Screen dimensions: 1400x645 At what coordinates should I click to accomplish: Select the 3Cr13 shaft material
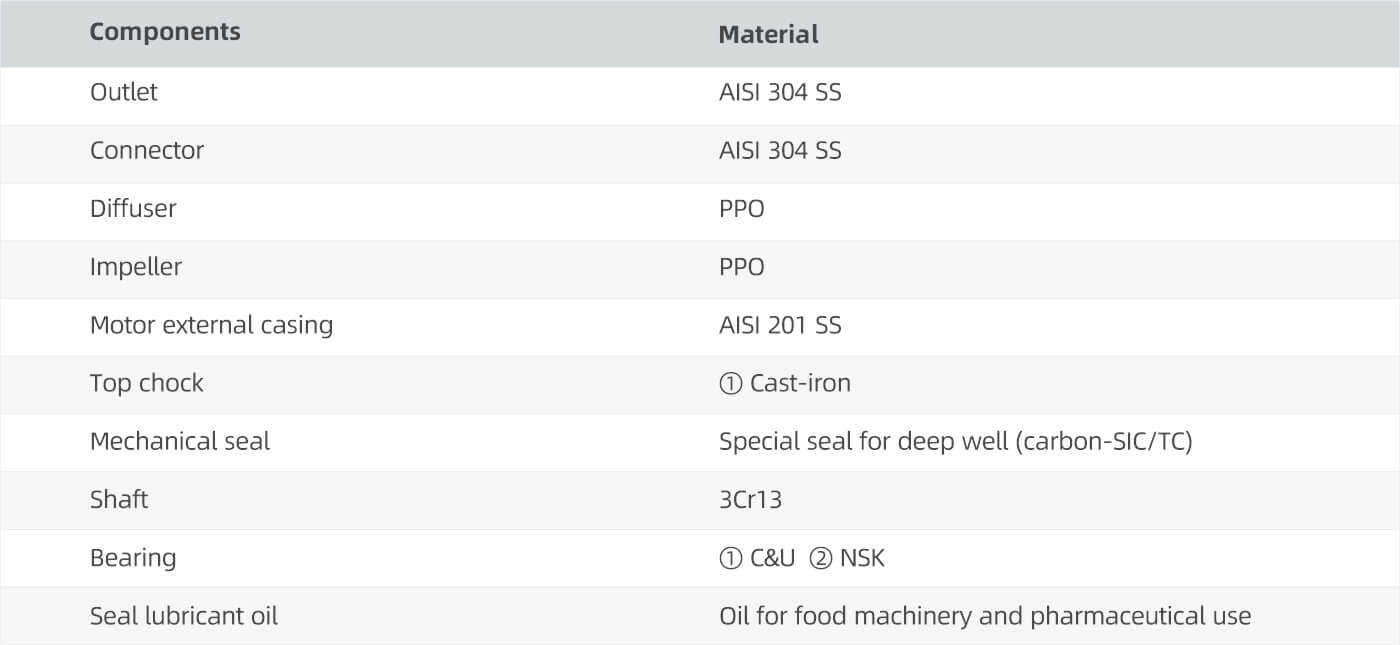point(750,499)
